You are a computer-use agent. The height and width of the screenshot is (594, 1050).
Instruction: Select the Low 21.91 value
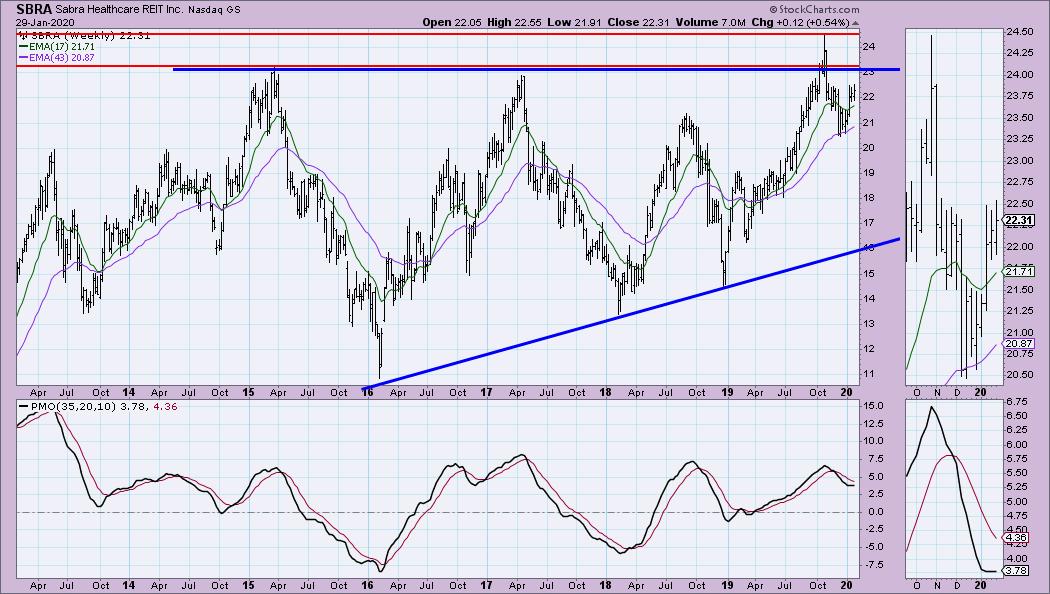pos(574,22)
